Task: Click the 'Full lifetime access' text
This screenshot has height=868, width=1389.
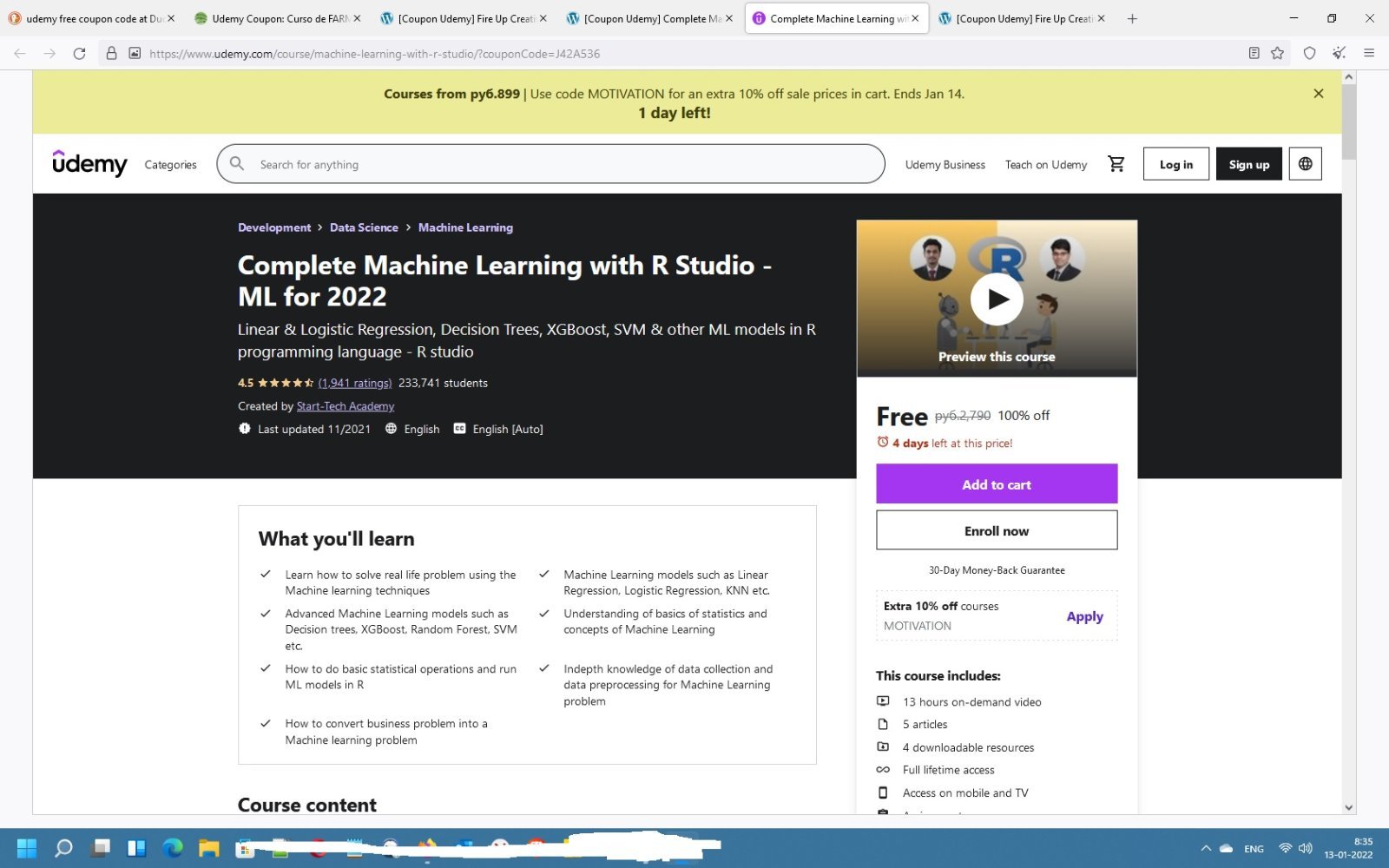Action: tap(948, 770)
